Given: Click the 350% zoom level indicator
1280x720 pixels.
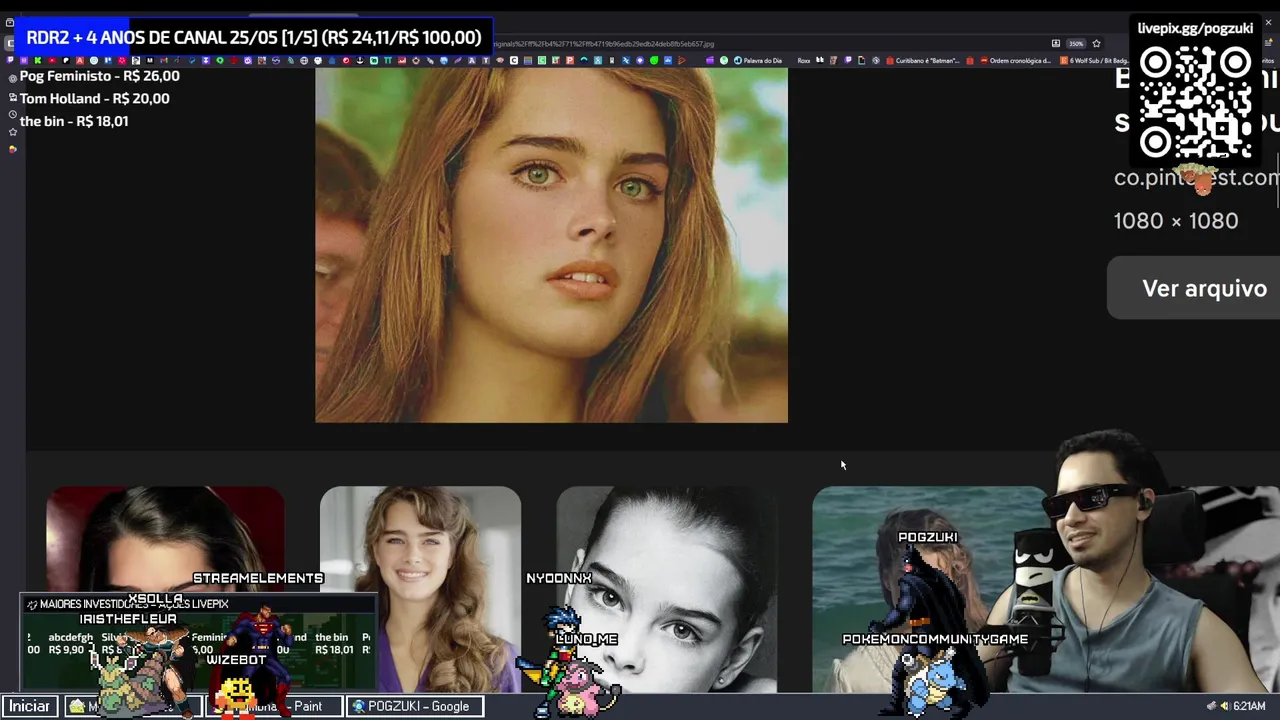Looking at the screenshot, I should pos(1076,44).
